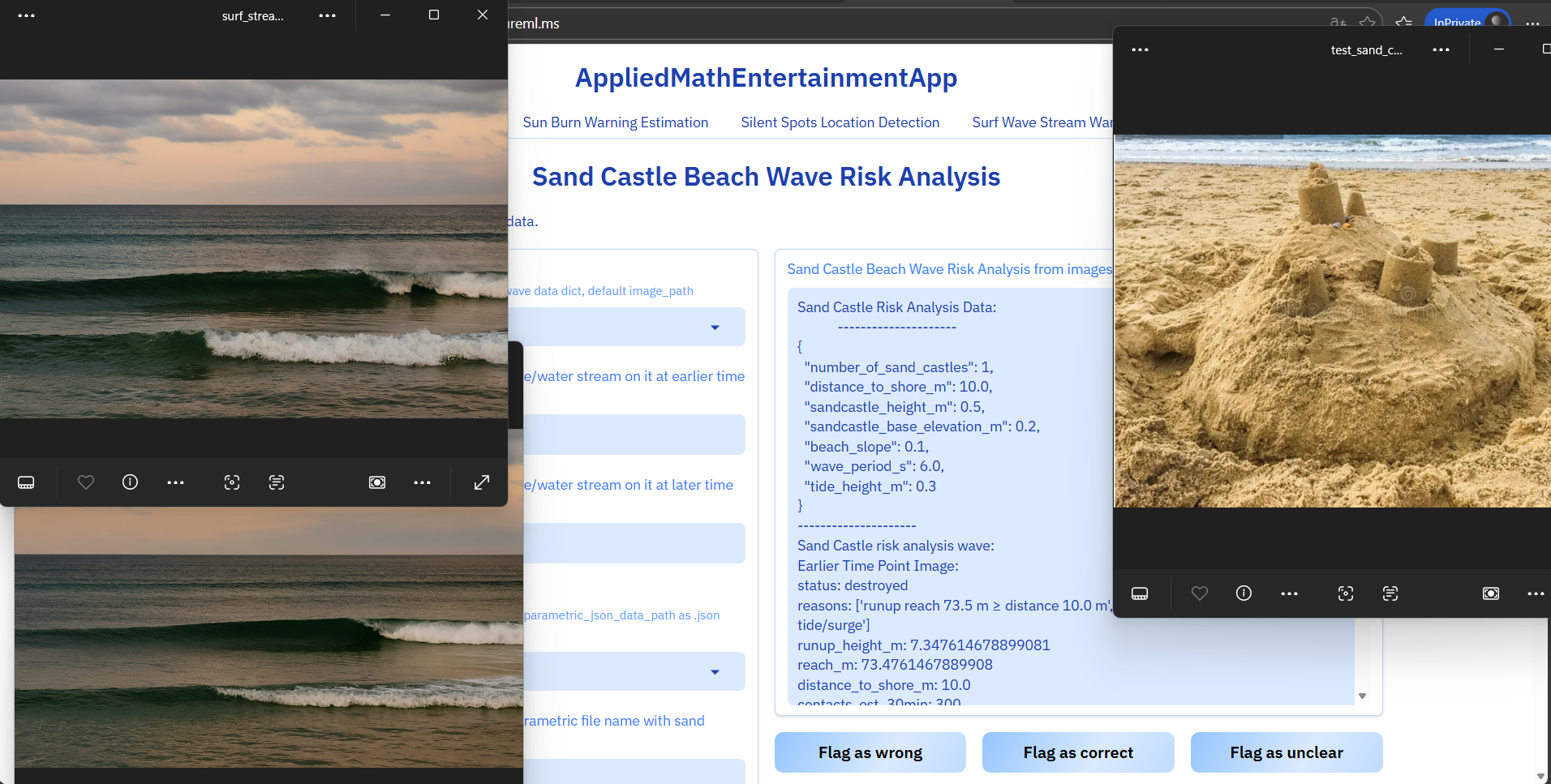Open file info in surf_strea photo window
Screen dimensions: 1551x784
[130, 482]
